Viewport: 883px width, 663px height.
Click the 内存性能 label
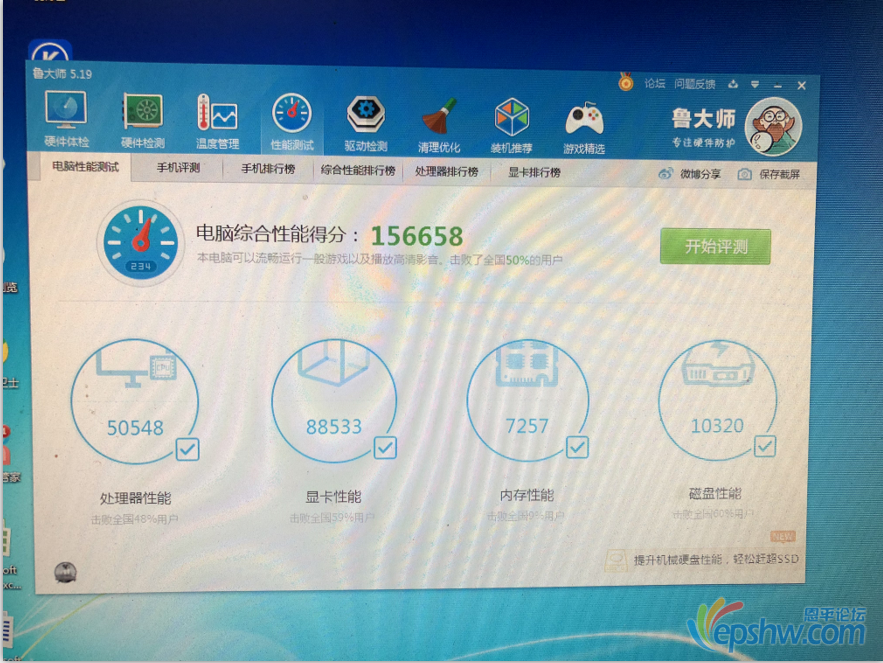point(527,495)
